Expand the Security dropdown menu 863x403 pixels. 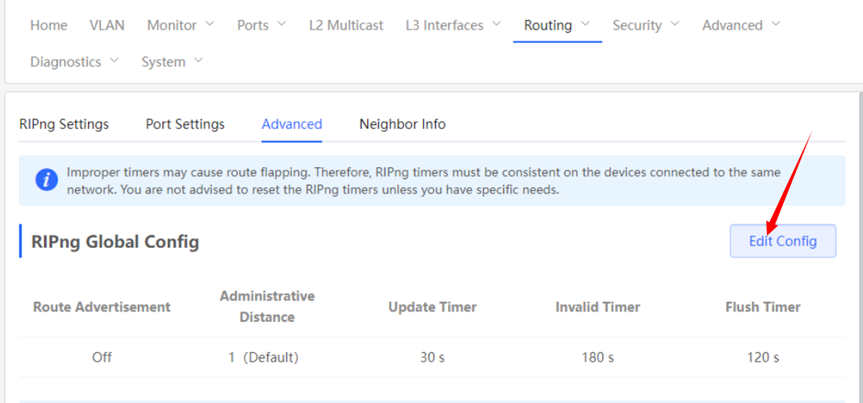(x=646, y=25)
